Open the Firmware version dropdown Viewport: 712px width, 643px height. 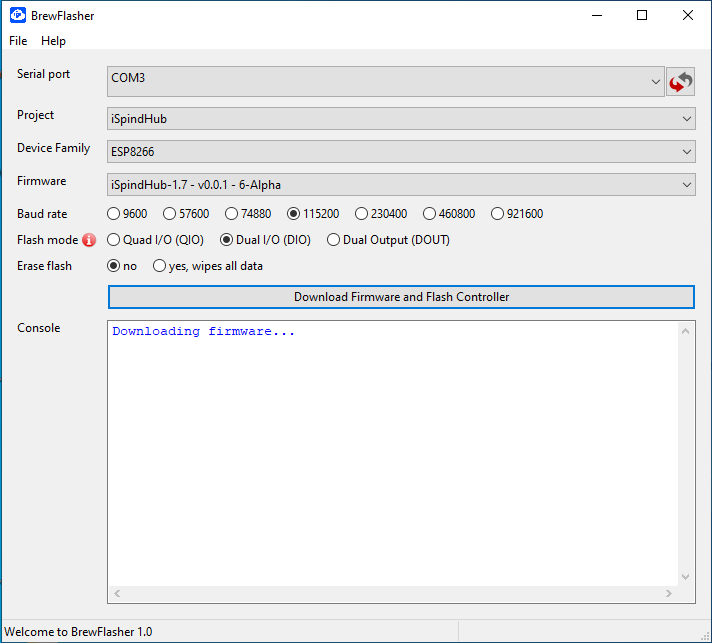tap(401, 184)
